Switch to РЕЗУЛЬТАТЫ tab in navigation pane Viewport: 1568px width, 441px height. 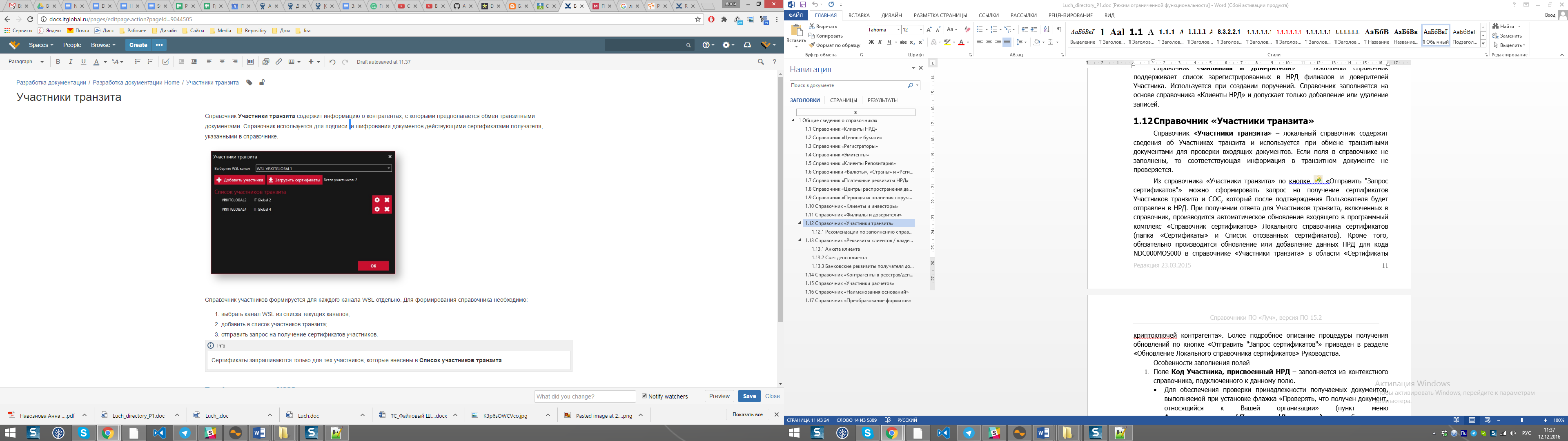(882, 100)
